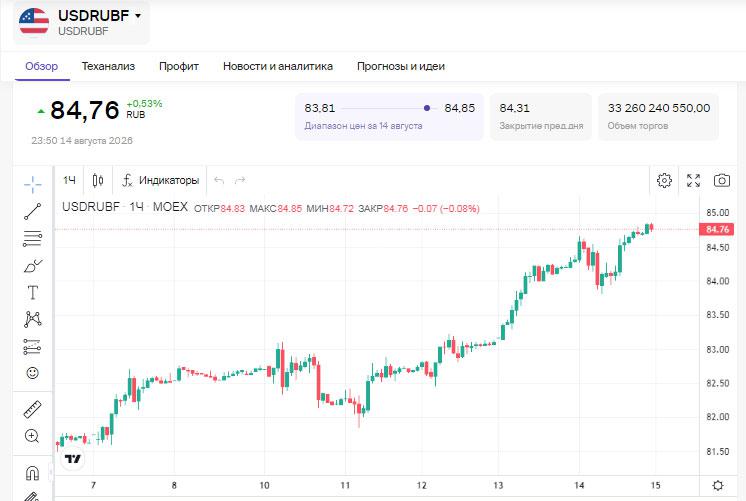Switch chart to fullscreen mode
This screenshot has width=746, height=501.
pos(693,180)
